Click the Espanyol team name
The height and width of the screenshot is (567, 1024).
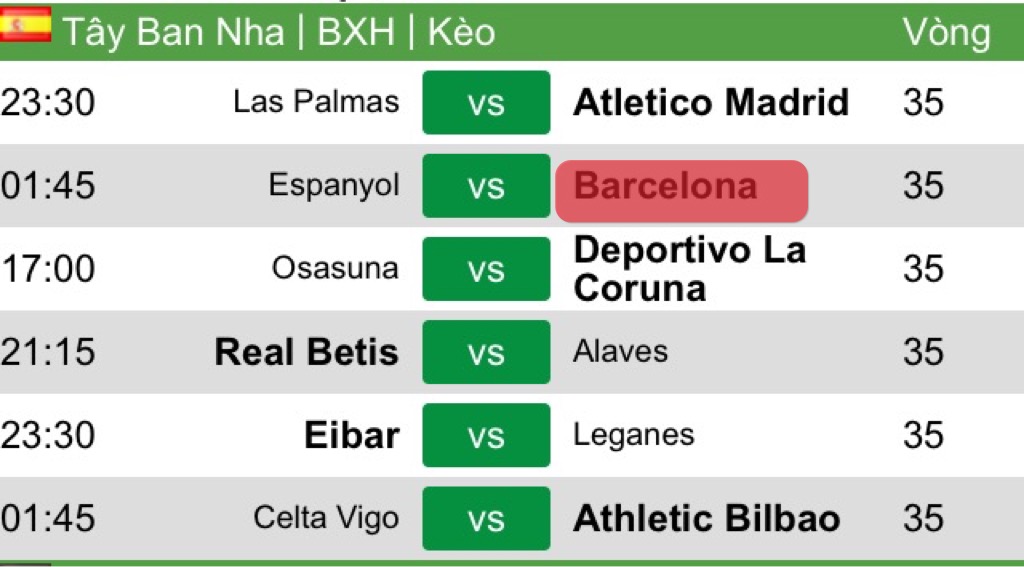coord(334,186)
